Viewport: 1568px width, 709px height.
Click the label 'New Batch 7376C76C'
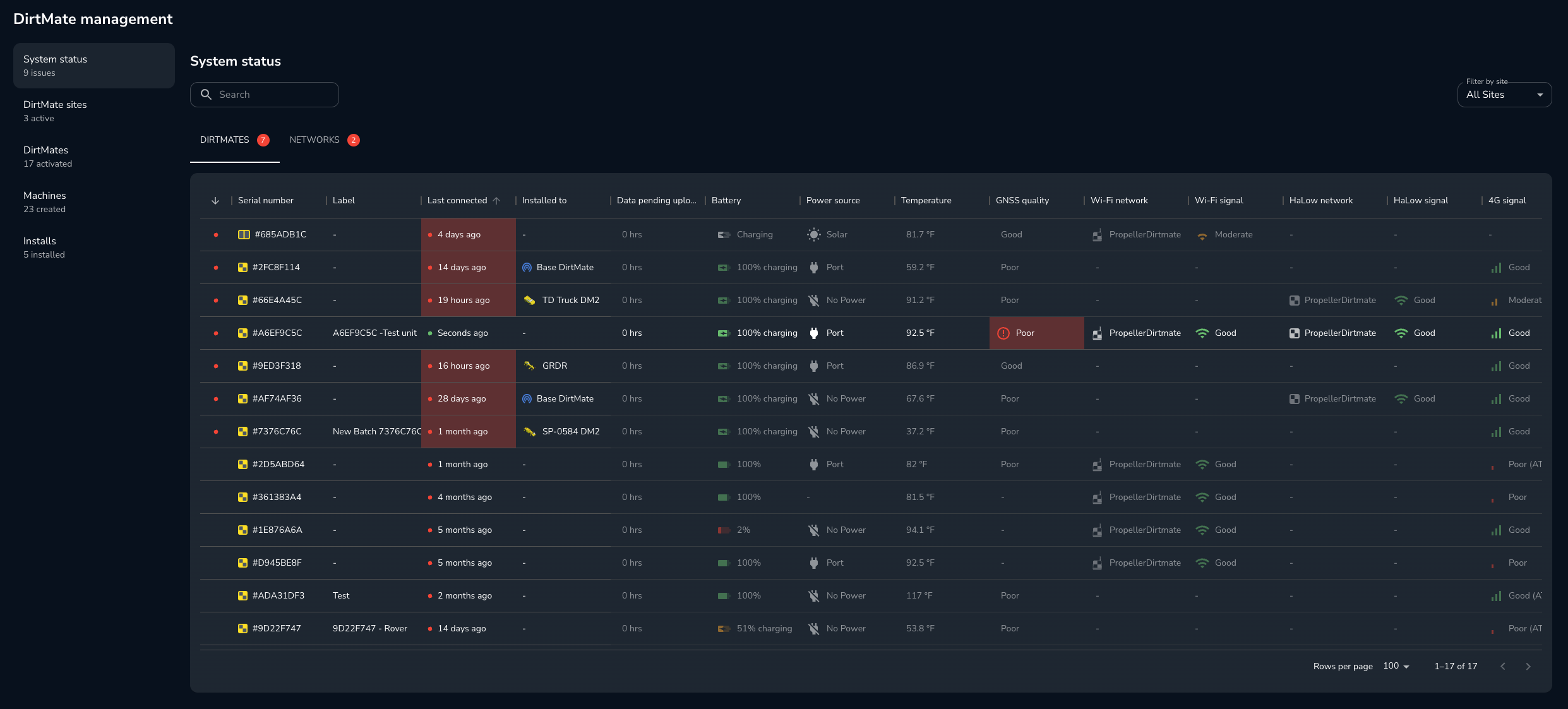tap(377, 432)
